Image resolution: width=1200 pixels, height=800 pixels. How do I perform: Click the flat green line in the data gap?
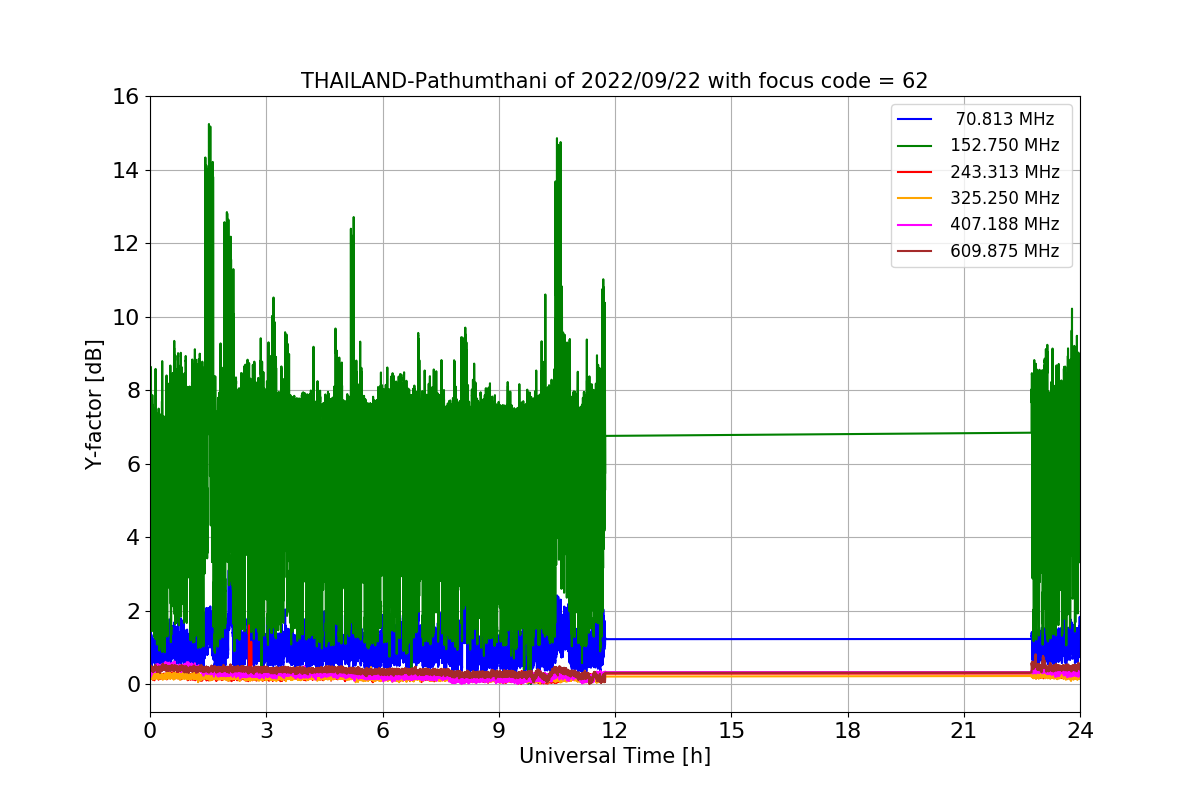pyautogui.click(x=818, y=434)
